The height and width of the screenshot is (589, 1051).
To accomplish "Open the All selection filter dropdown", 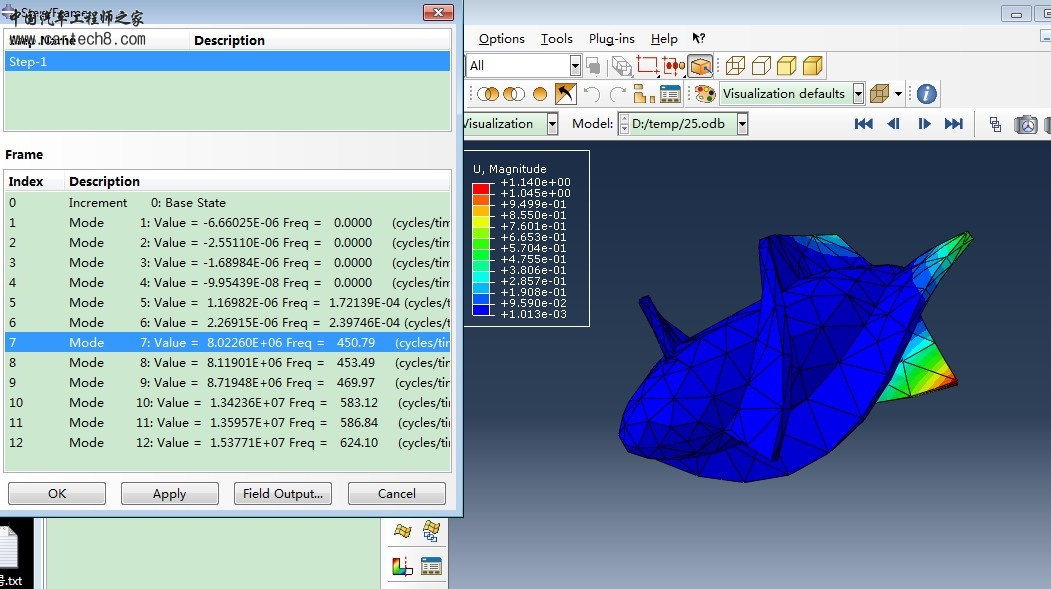I will 575,66.
